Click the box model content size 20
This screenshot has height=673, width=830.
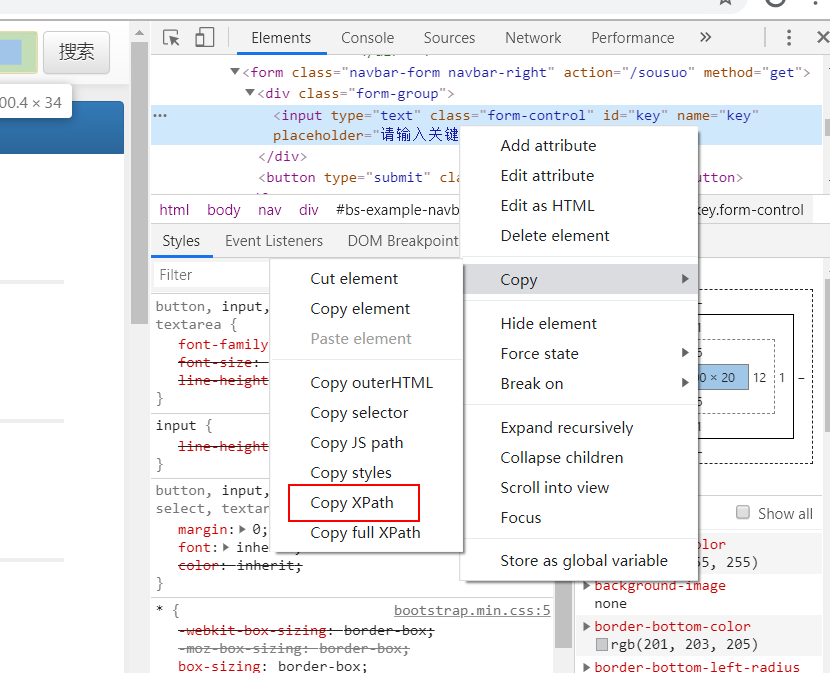(723, 378)
